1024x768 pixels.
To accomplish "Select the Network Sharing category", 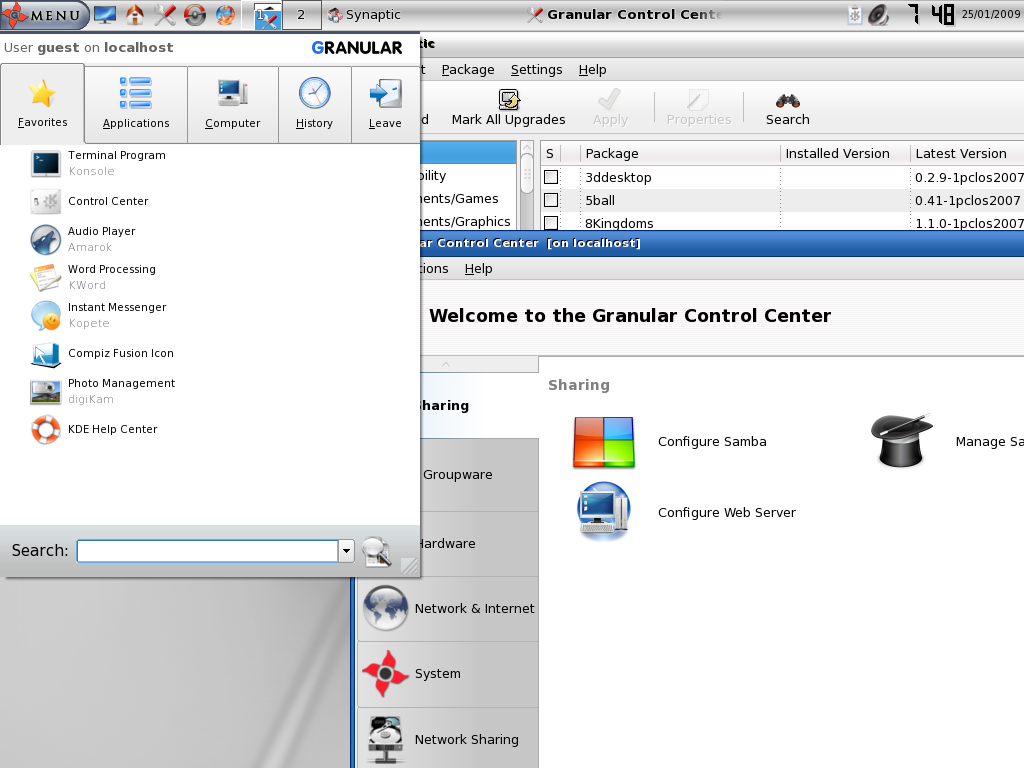I will pyautogui.click(x=448, y=739).
